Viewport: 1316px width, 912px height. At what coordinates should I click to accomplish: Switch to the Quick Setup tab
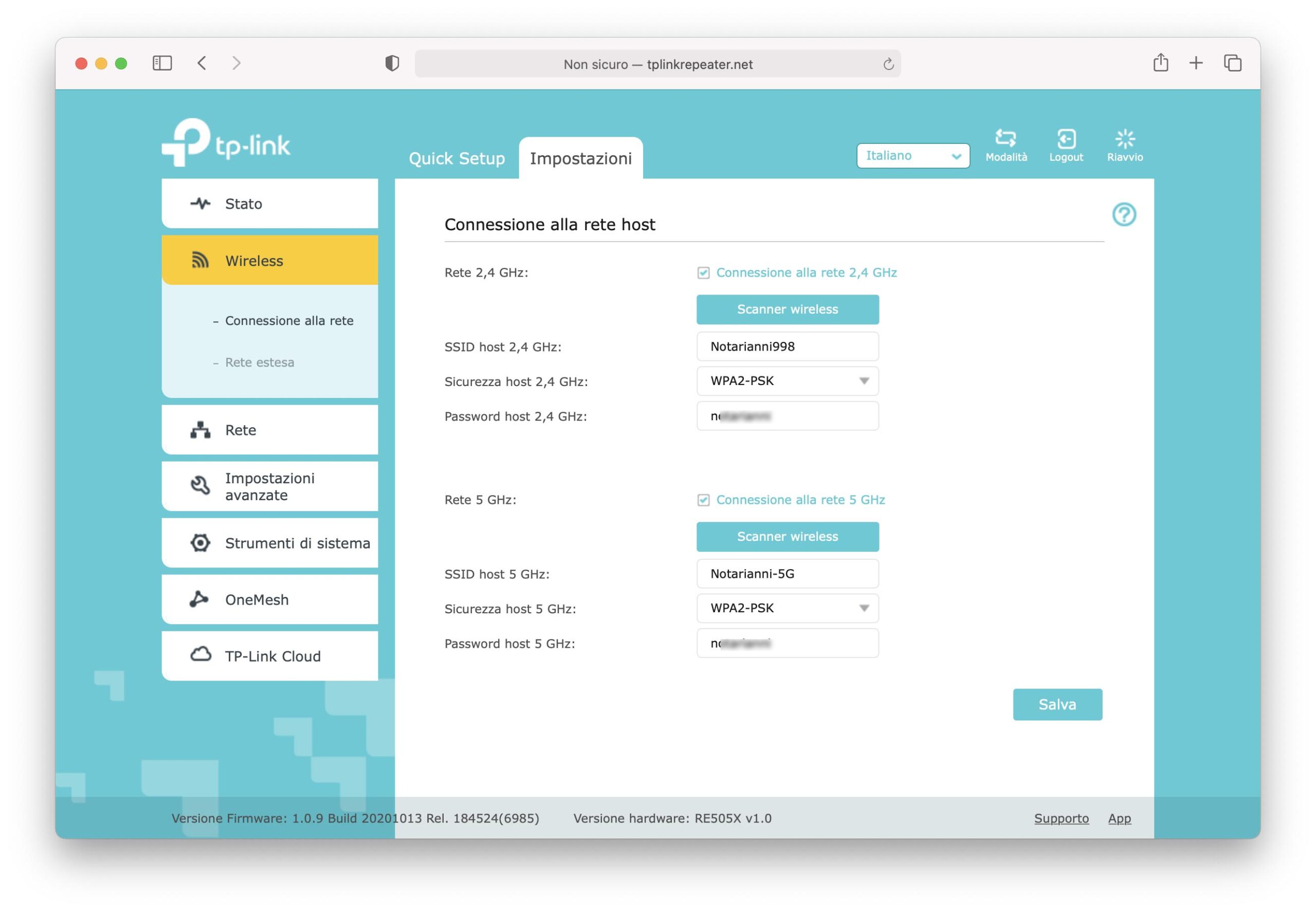(456, 158)
